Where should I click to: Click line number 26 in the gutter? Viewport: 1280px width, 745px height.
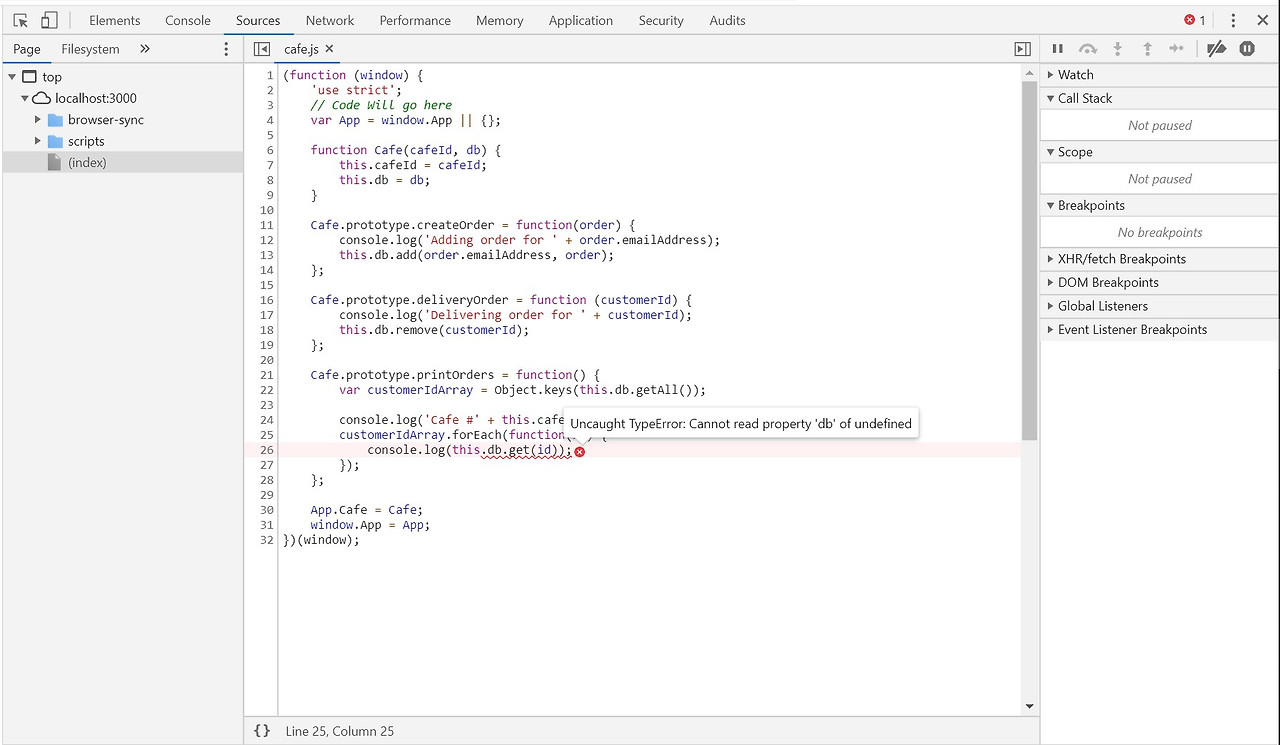[267, 450]
